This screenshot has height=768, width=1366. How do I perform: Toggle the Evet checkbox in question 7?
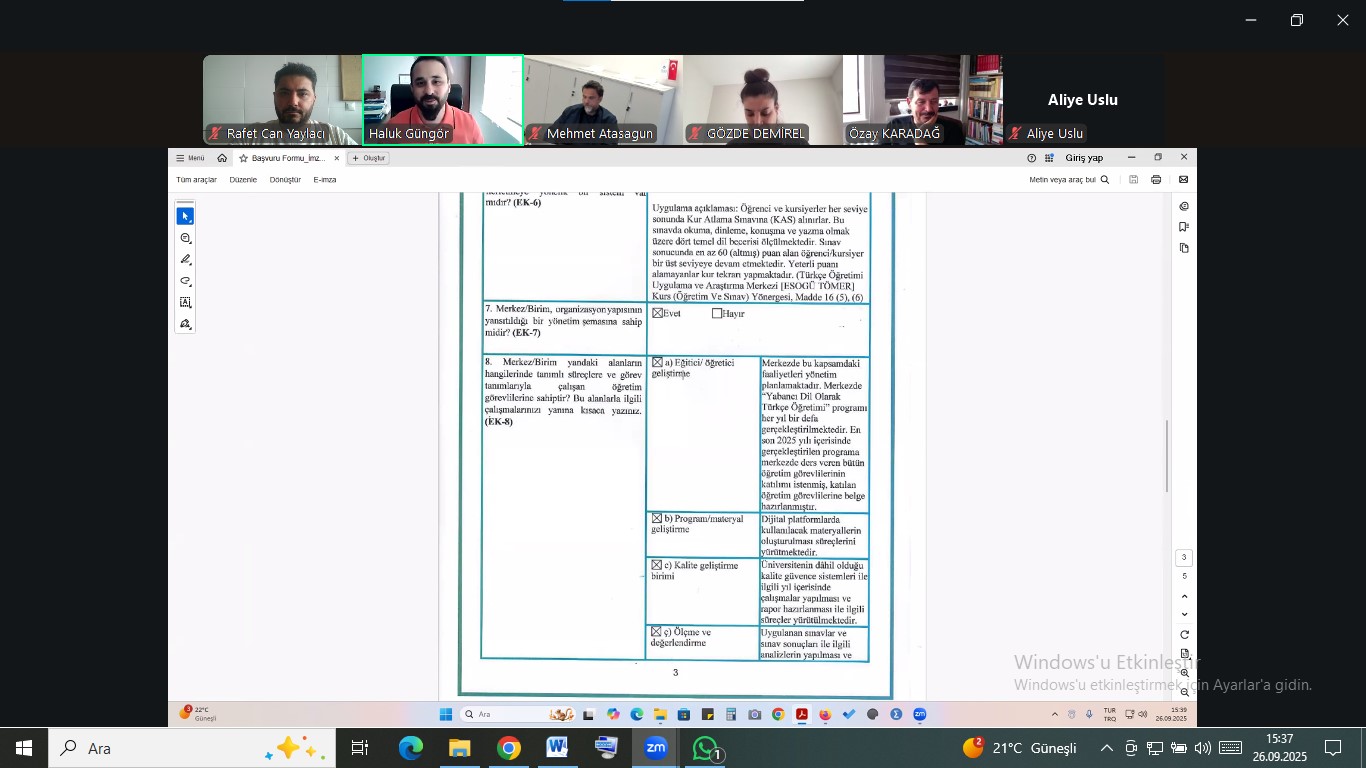tap(657, 313)
